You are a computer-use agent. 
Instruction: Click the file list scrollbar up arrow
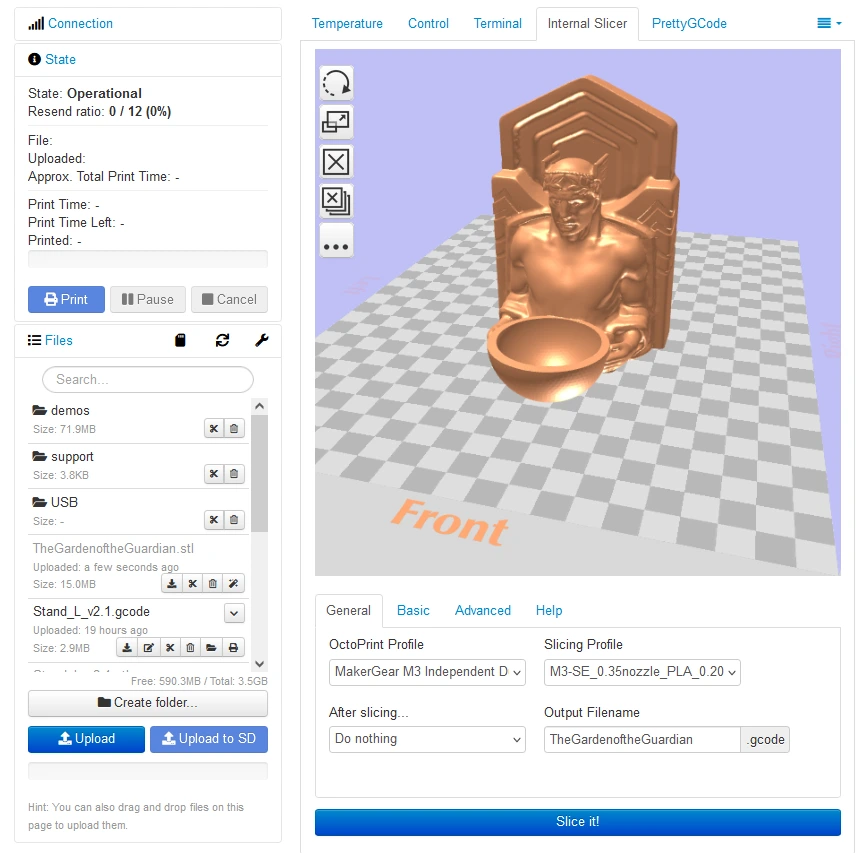(x=260, y=406)
